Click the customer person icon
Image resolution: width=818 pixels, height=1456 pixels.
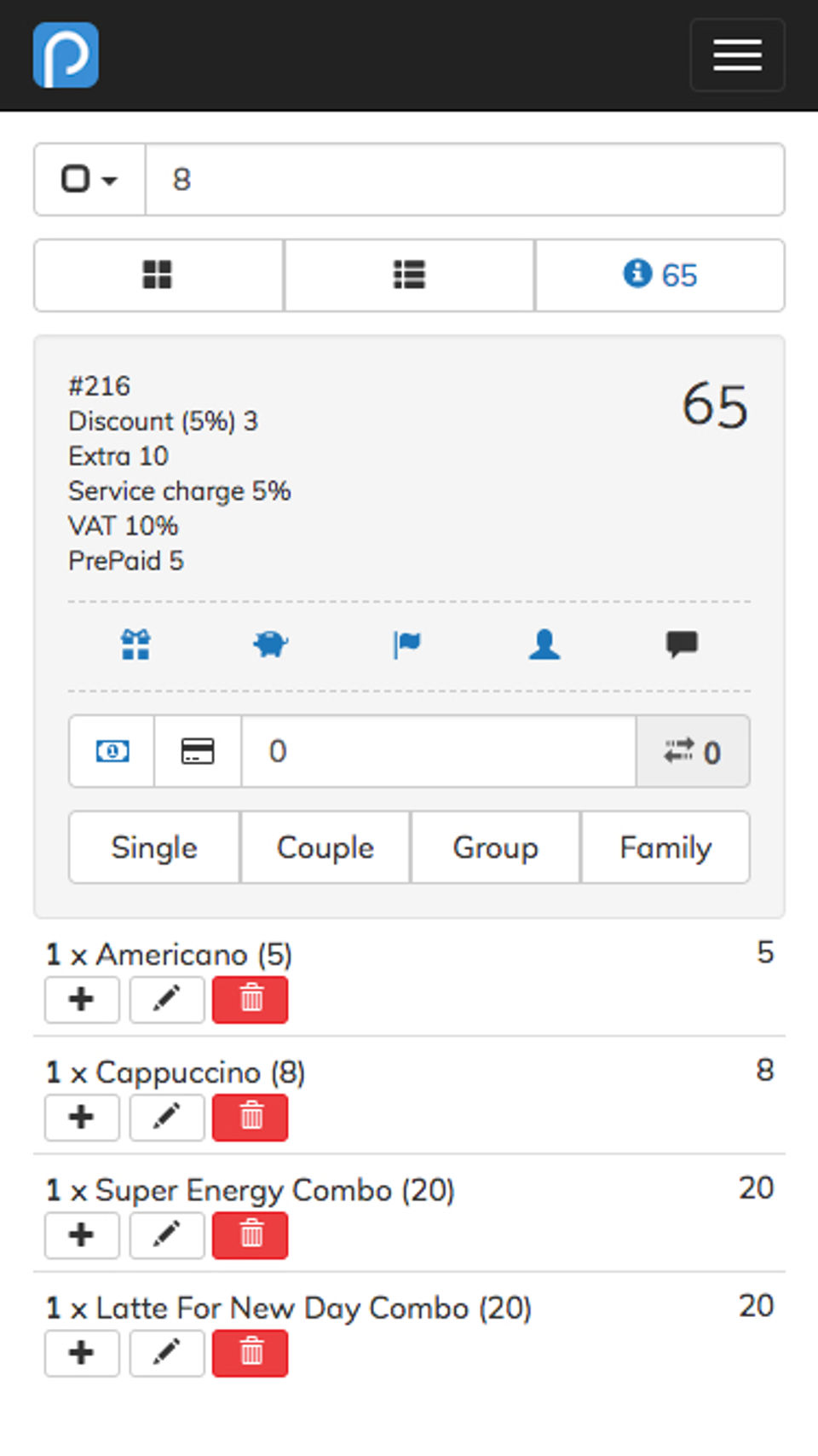(x=544, y=644)
